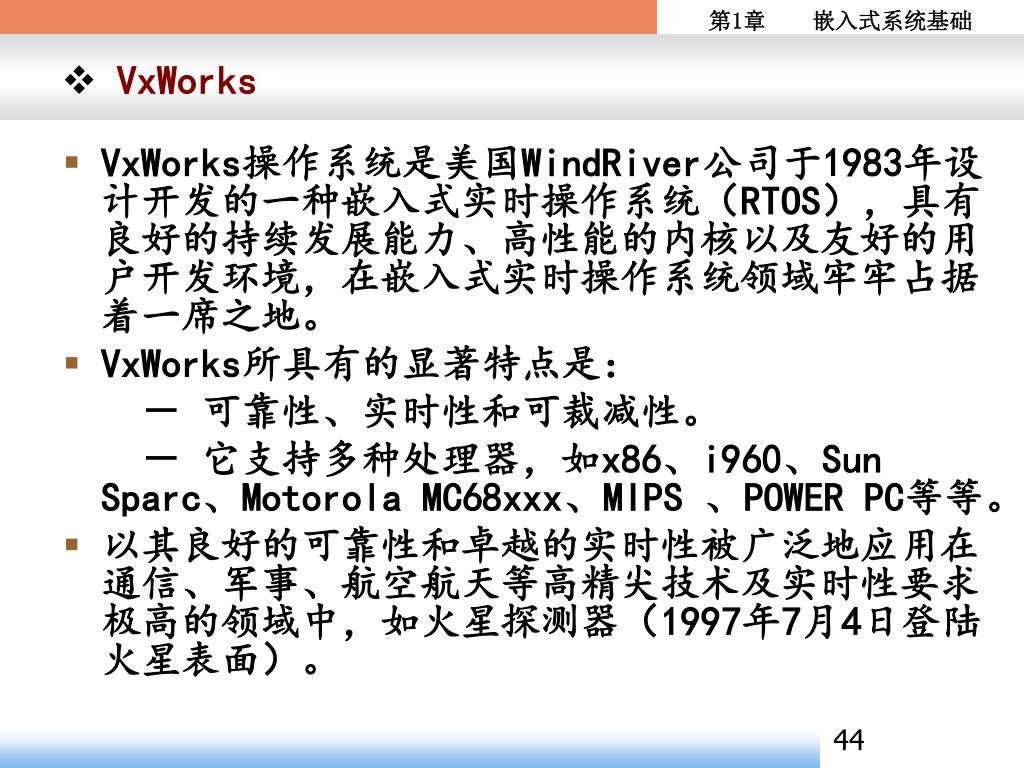Click the text "MIPS"
This screenshot has height=768, width=1024.
pyautogui.click(x=642, y=498)
